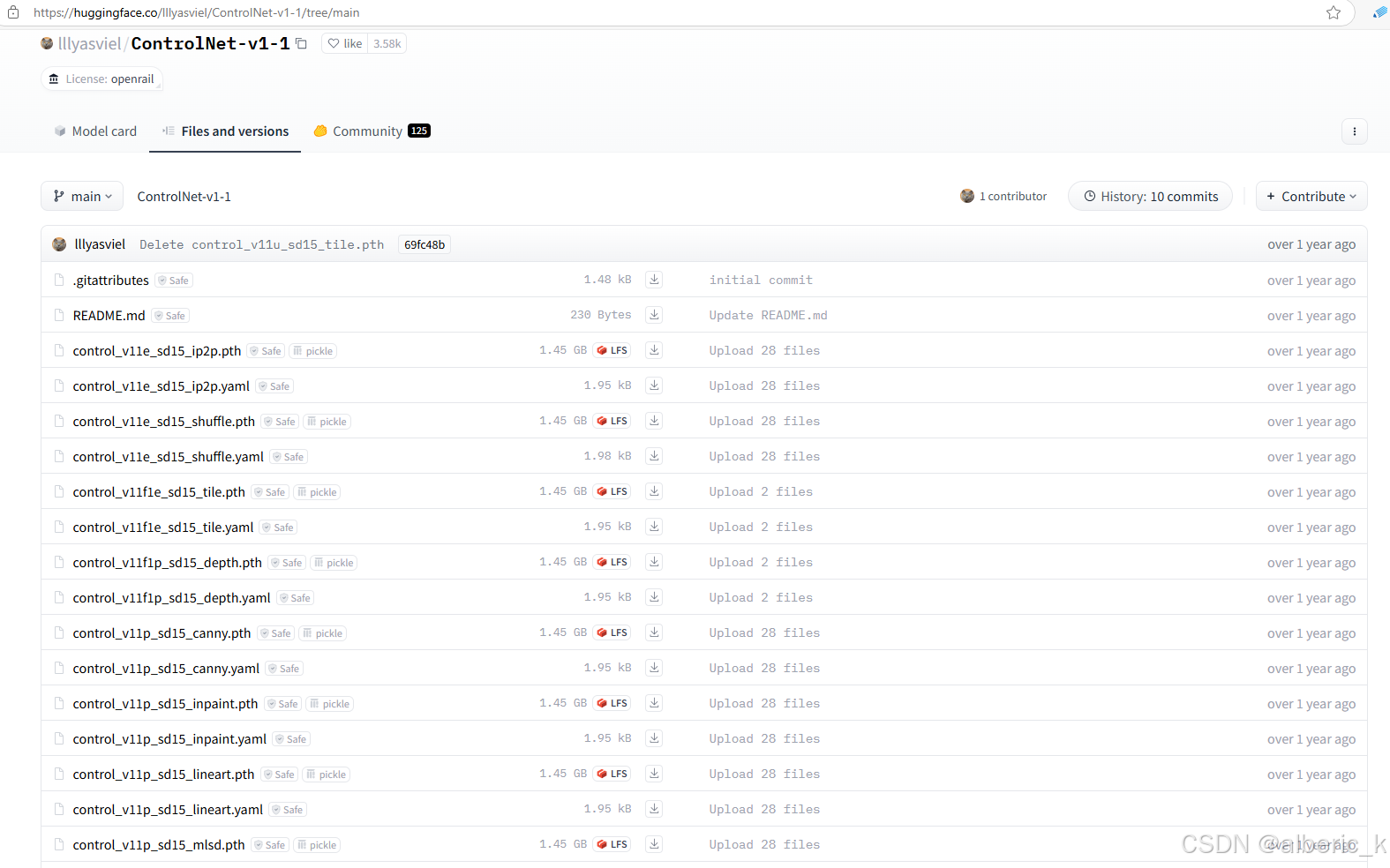The height and width of the screenshot is (868, 1390).
Task: Download the .gitattributes file
Action: (654, 280)
